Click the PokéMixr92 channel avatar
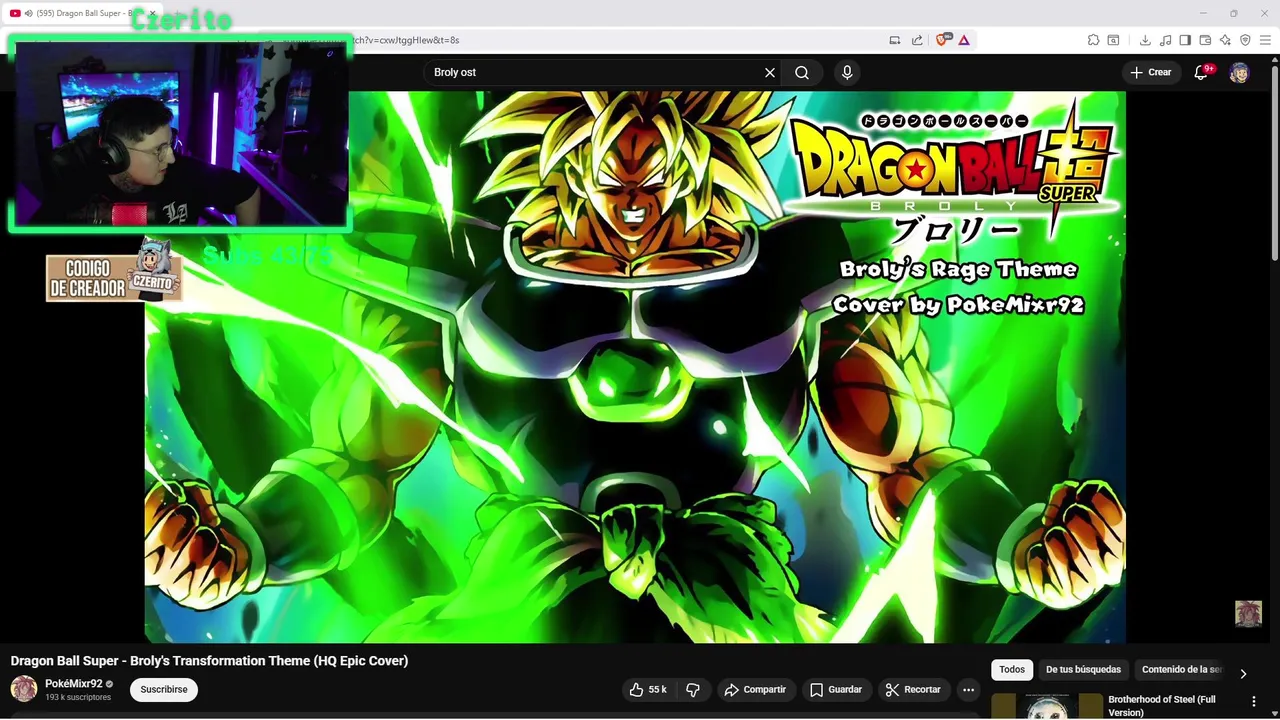 point(24,689)
